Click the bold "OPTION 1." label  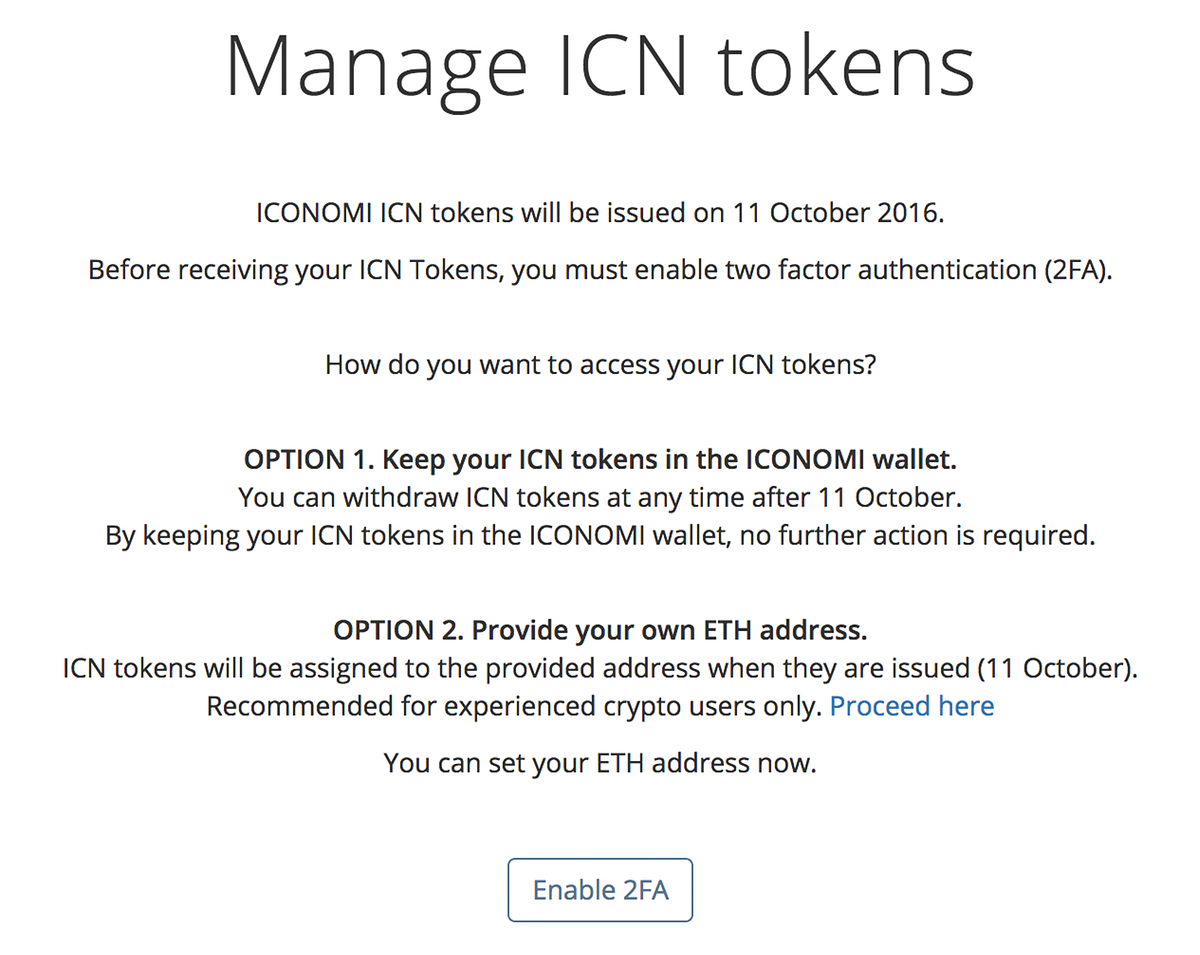(309, 460)
